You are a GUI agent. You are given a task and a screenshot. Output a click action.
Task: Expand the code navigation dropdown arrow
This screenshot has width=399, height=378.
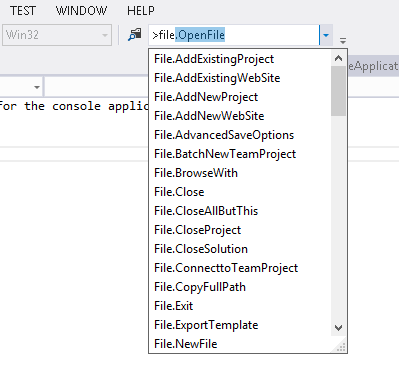[37, 87]
